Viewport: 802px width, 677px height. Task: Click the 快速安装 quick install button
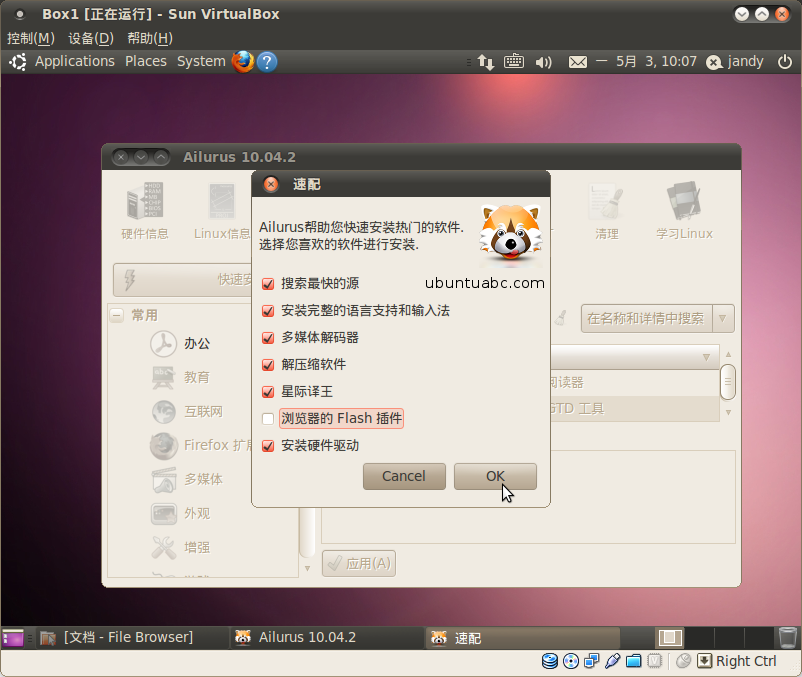pos(183,280)
